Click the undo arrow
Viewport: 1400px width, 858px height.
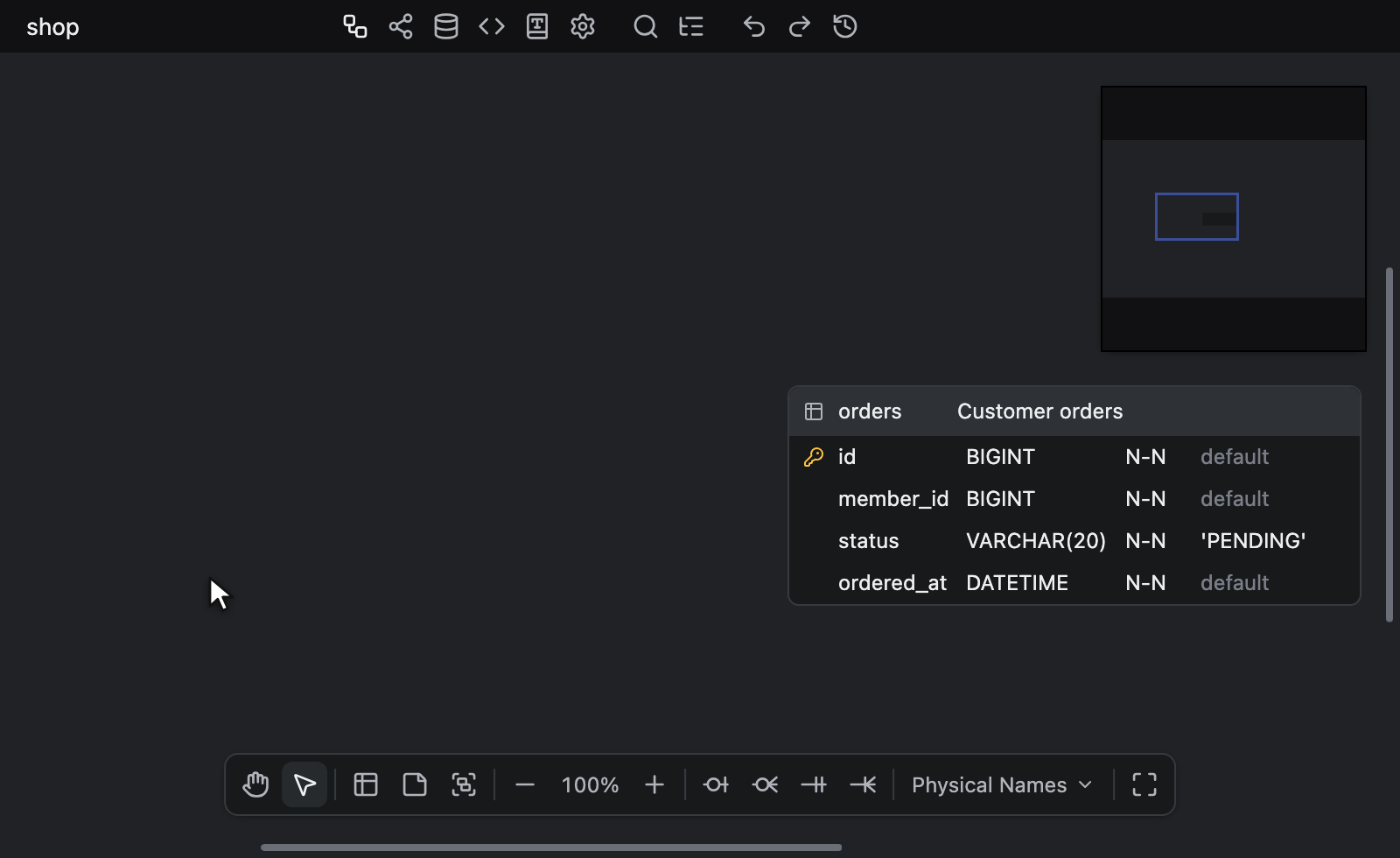point(754,26)
